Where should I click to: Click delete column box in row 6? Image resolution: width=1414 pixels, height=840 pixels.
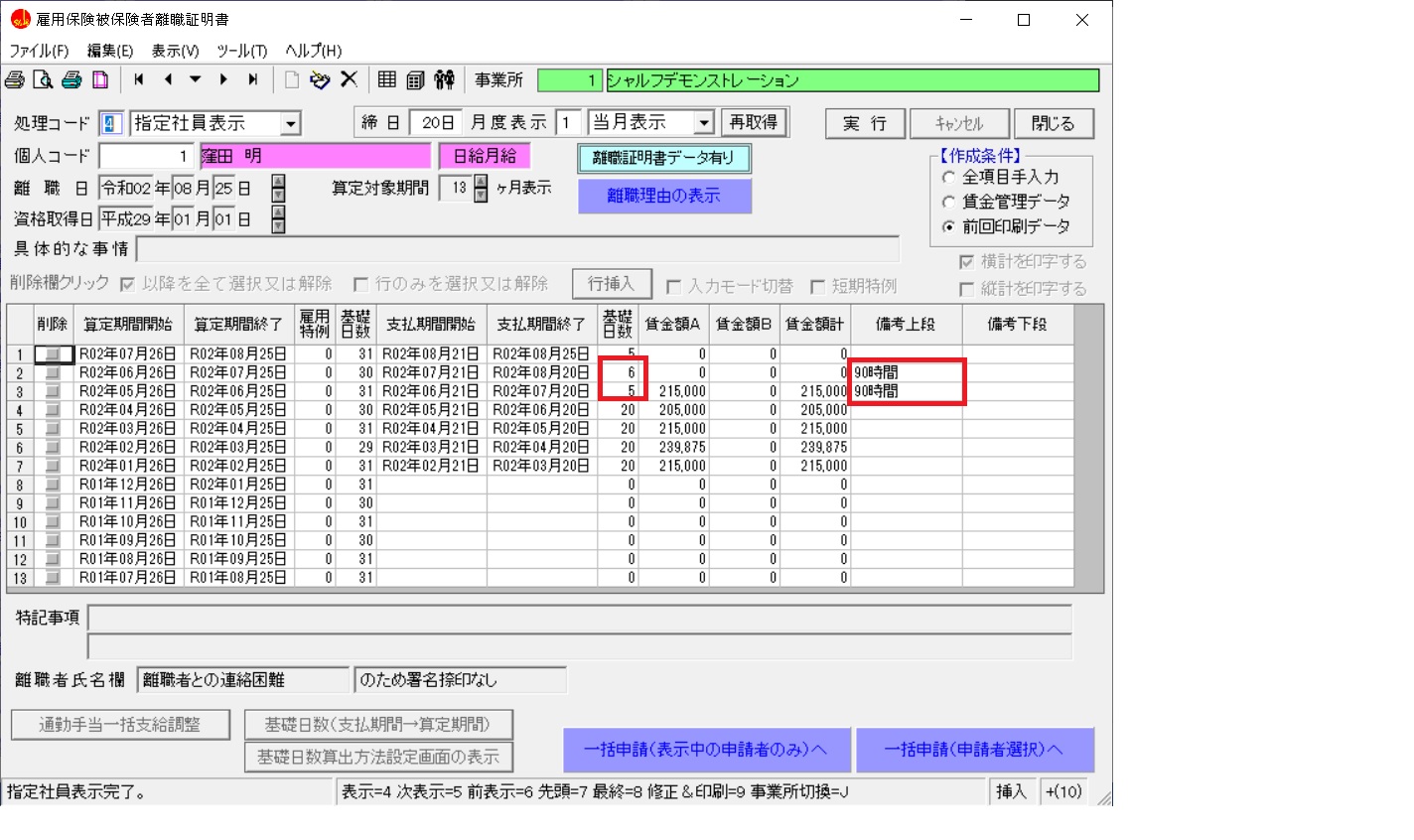tap(52, 448)
